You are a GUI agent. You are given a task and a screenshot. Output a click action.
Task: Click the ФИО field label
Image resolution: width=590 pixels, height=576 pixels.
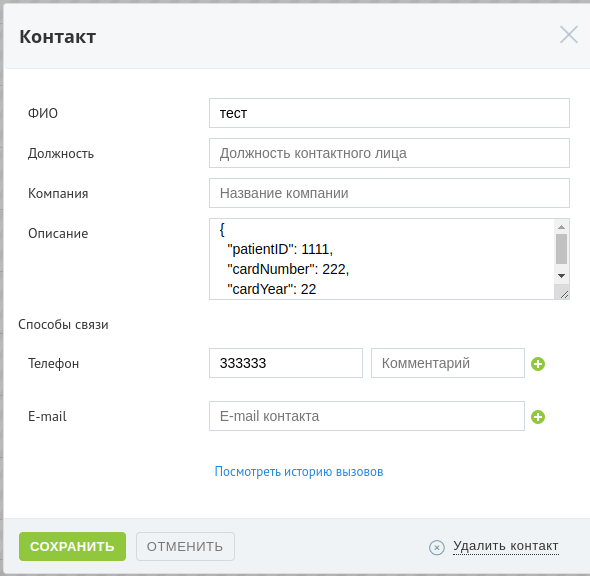coord(43,113)
